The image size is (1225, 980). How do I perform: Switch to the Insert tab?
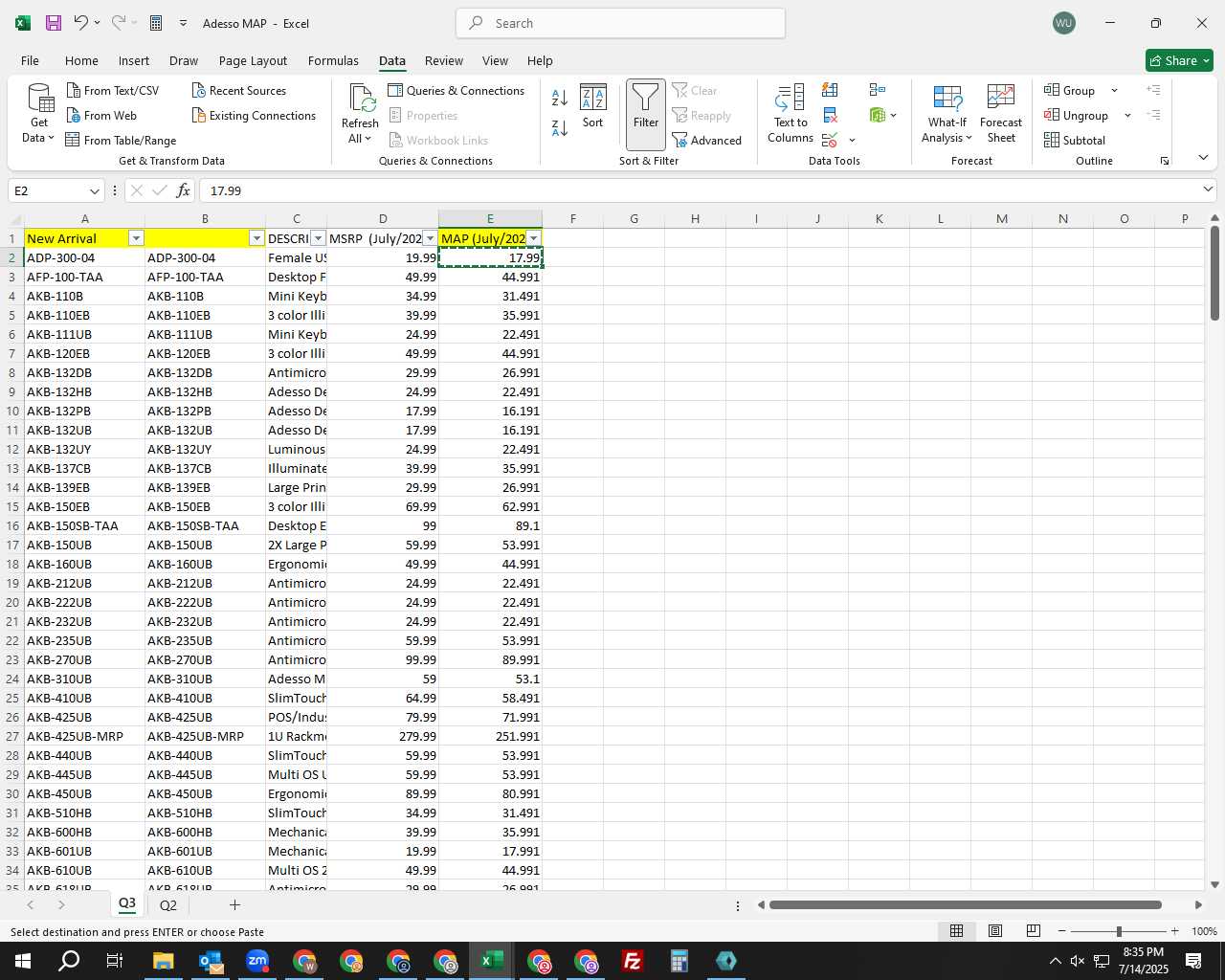[134, 60]
